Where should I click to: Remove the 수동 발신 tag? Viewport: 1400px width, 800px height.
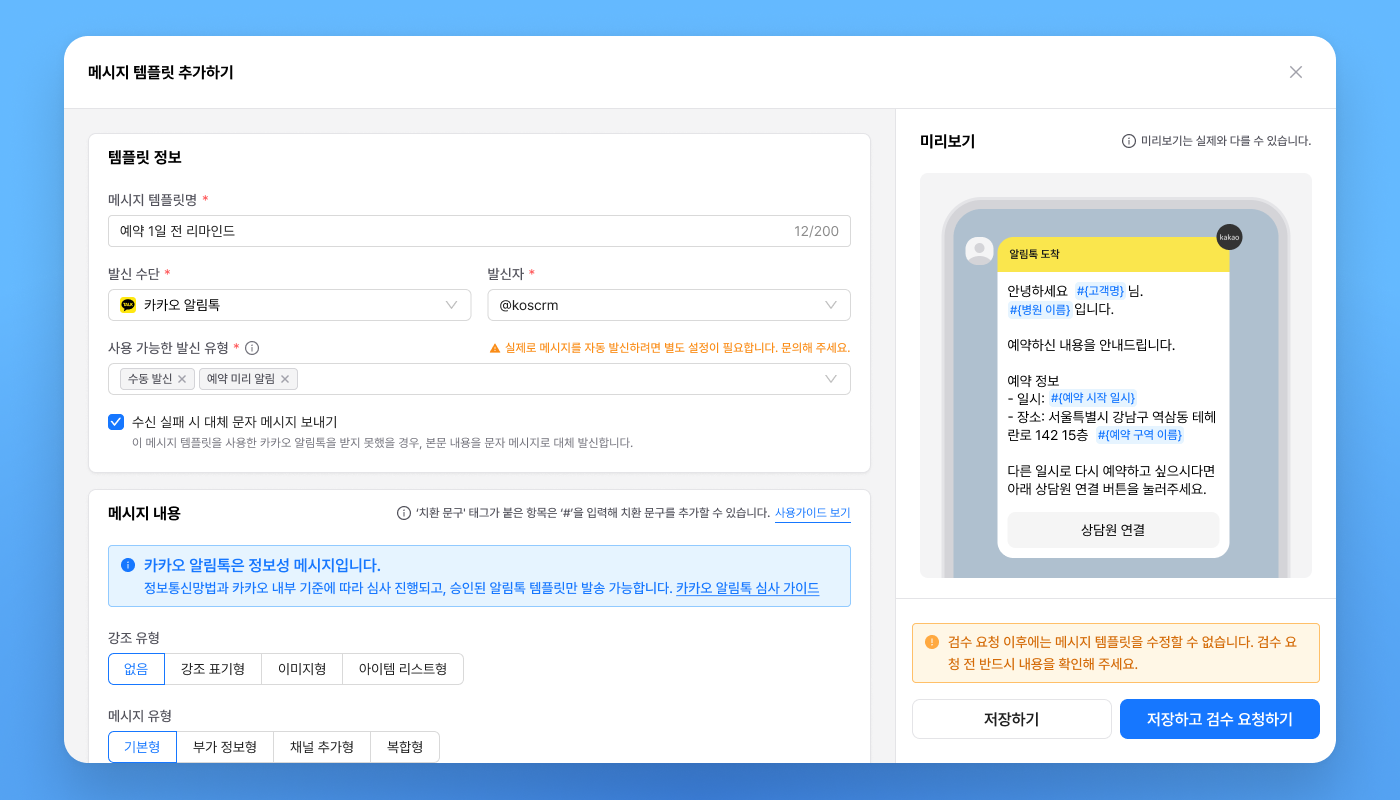coord(182,379)
